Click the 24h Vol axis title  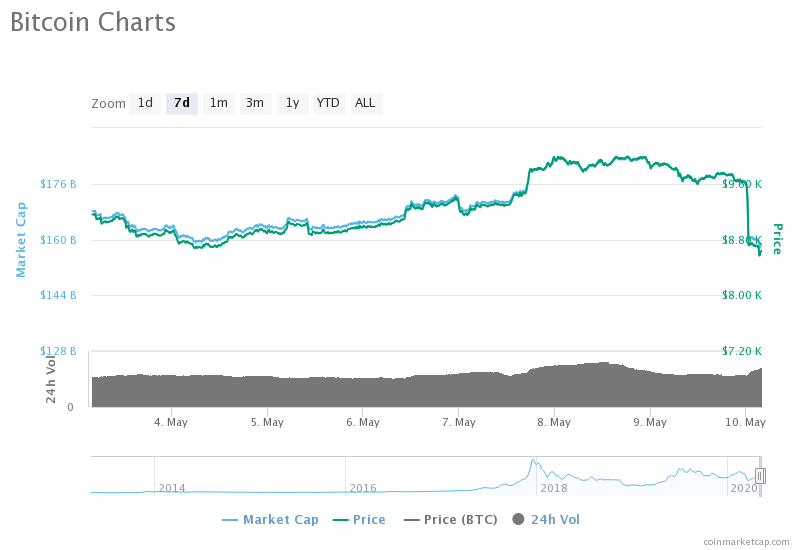click(51, 379)
